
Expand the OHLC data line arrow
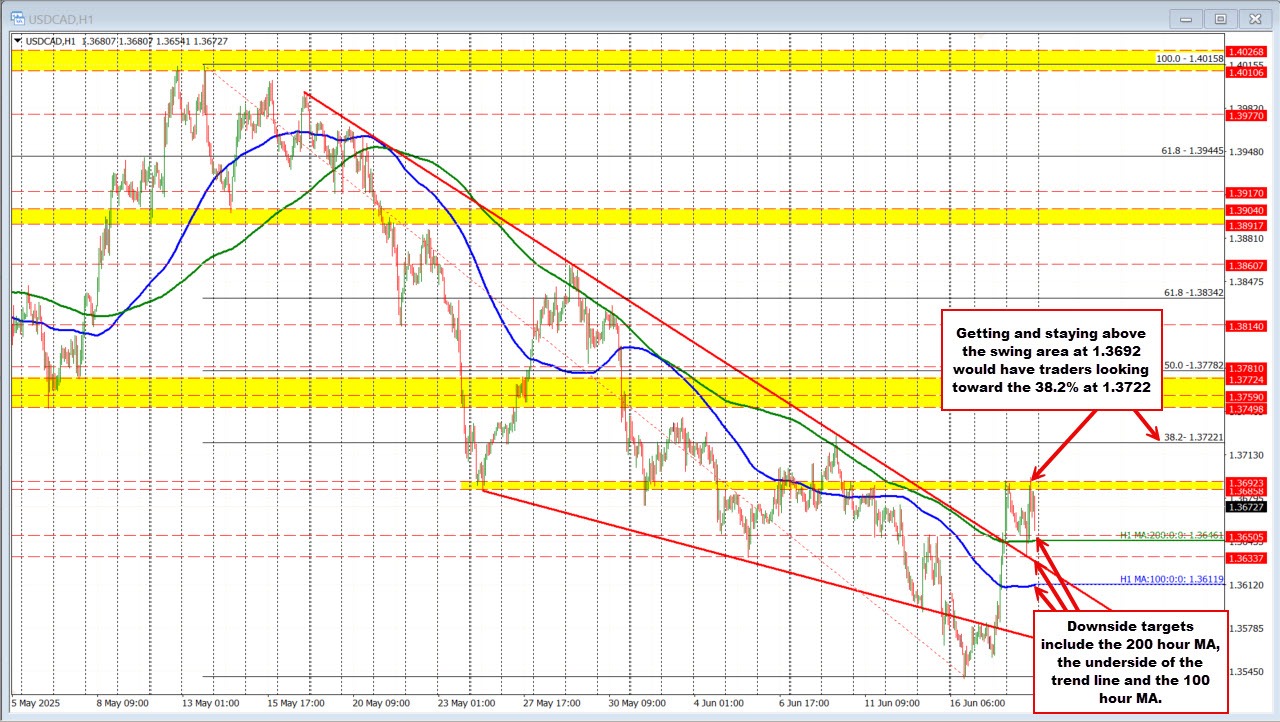tap(18, 40)
